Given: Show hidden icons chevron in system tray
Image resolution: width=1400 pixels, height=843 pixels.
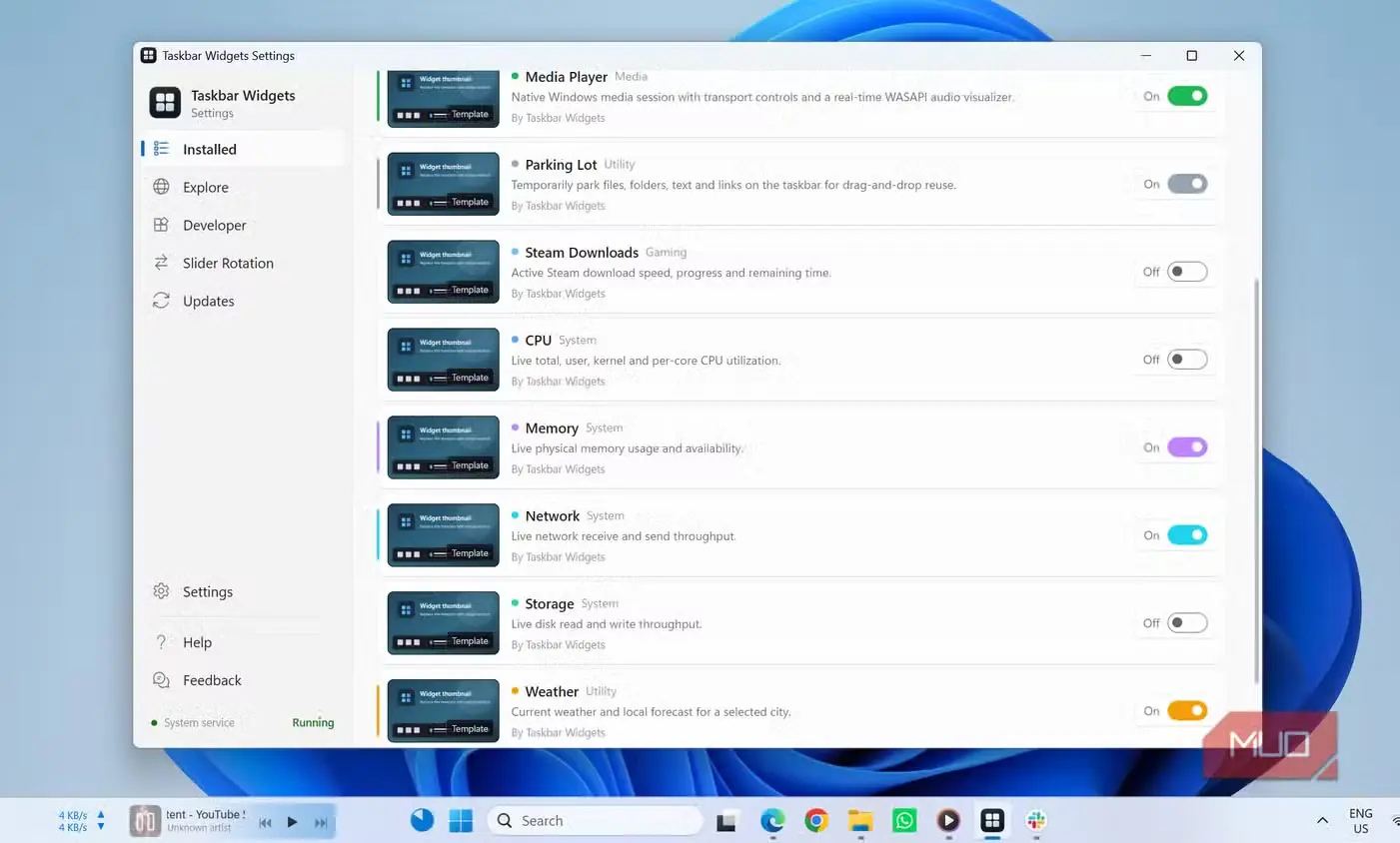Looking at the screenshot, I should pos(1322,821).
